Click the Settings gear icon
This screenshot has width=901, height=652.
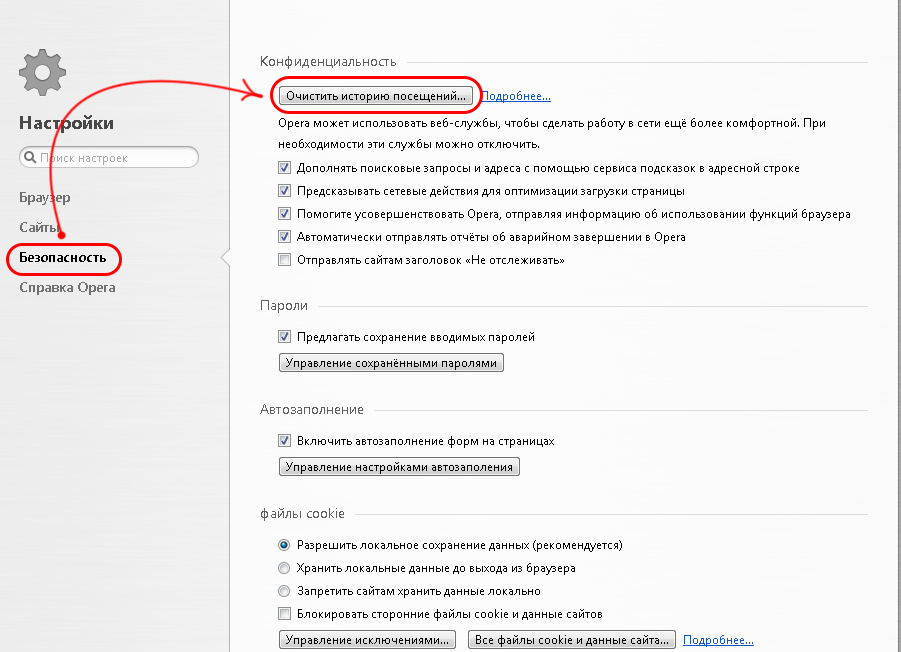point(41,73)
